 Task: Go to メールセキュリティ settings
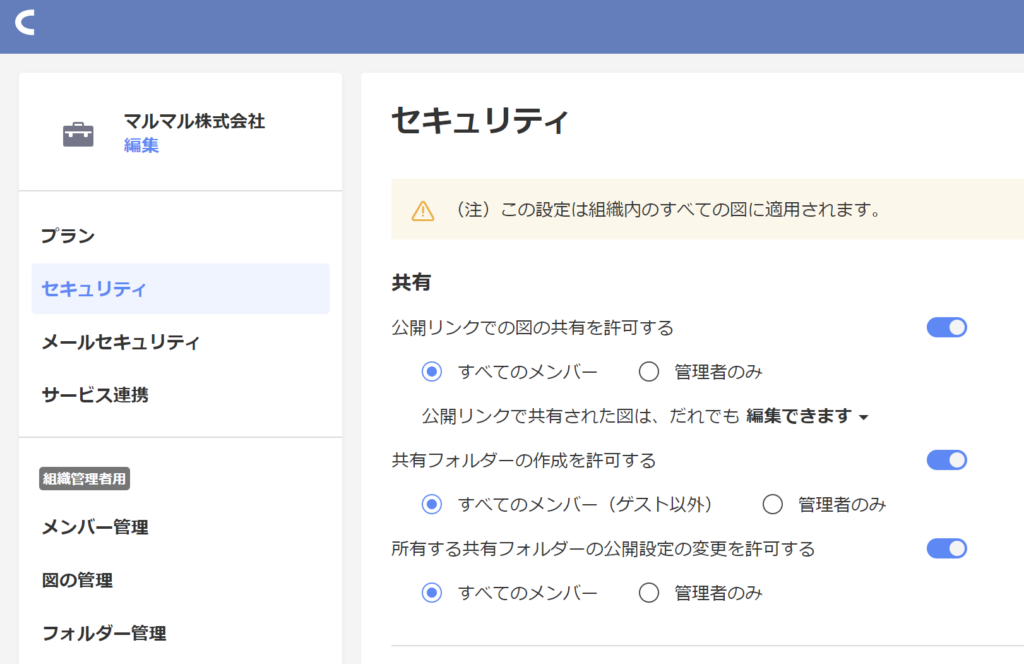(x=120, y=342)
